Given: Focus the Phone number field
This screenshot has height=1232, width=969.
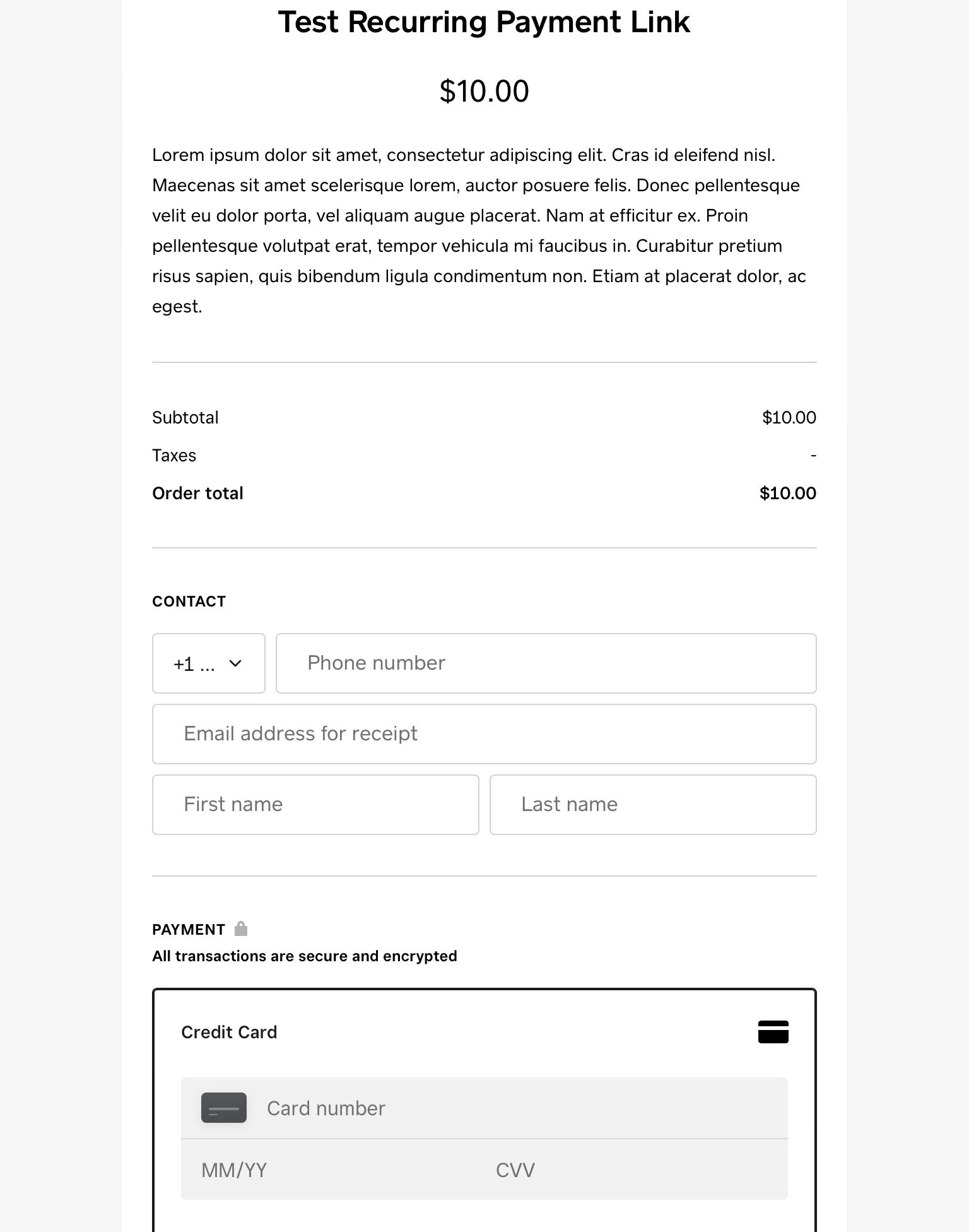Looking at the screenshot, I should tap(546, 663).
